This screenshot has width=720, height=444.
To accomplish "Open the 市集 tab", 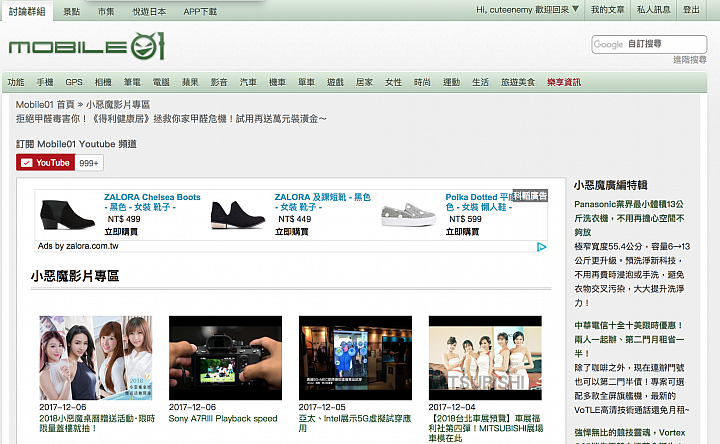I will [106, 11].
